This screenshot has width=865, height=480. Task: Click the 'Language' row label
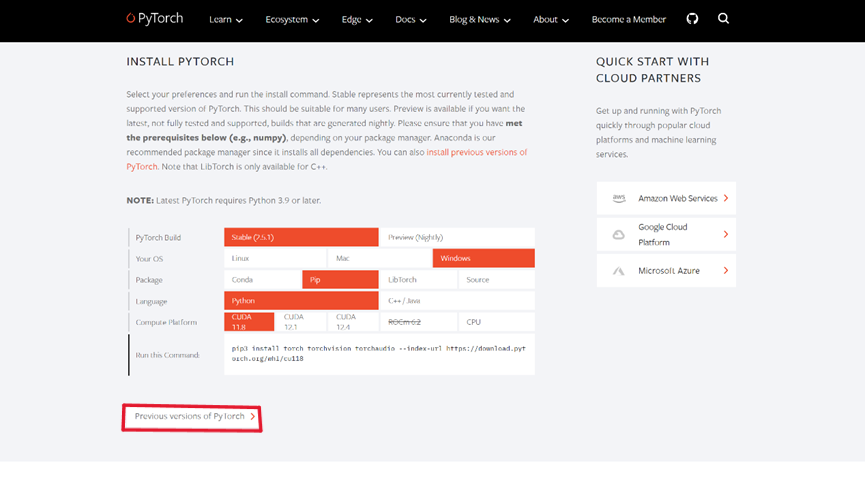tap(151, 302)
